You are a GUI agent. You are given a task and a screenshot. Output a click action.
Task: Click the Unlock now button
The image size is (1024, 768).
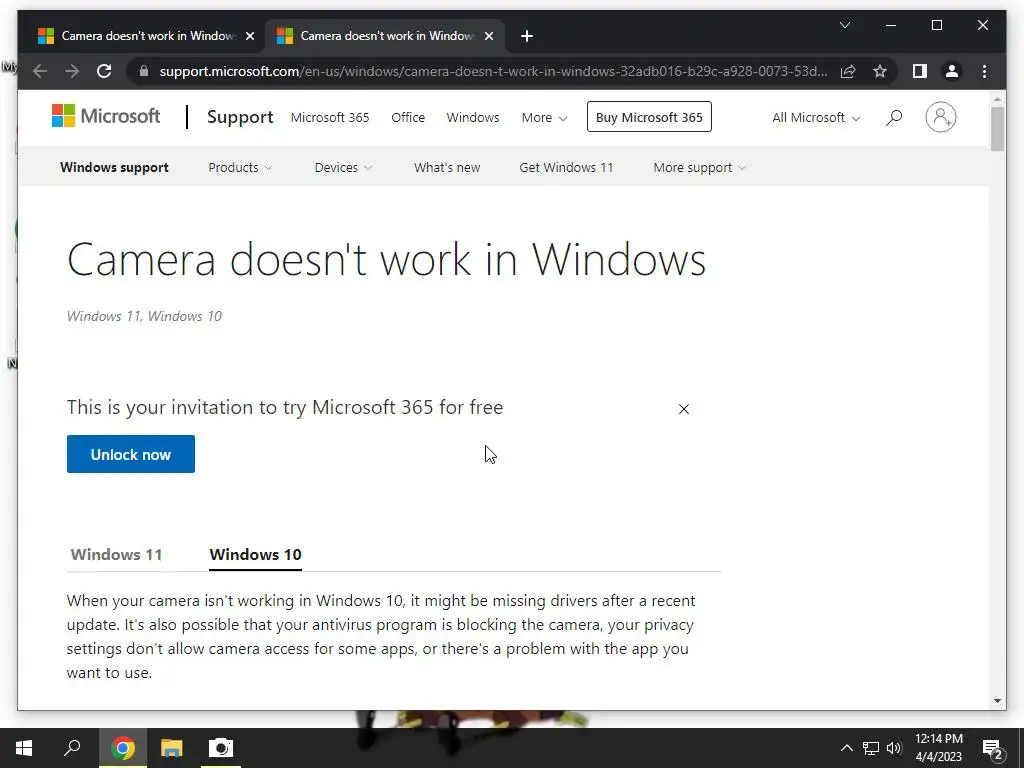tap(131, 454)
